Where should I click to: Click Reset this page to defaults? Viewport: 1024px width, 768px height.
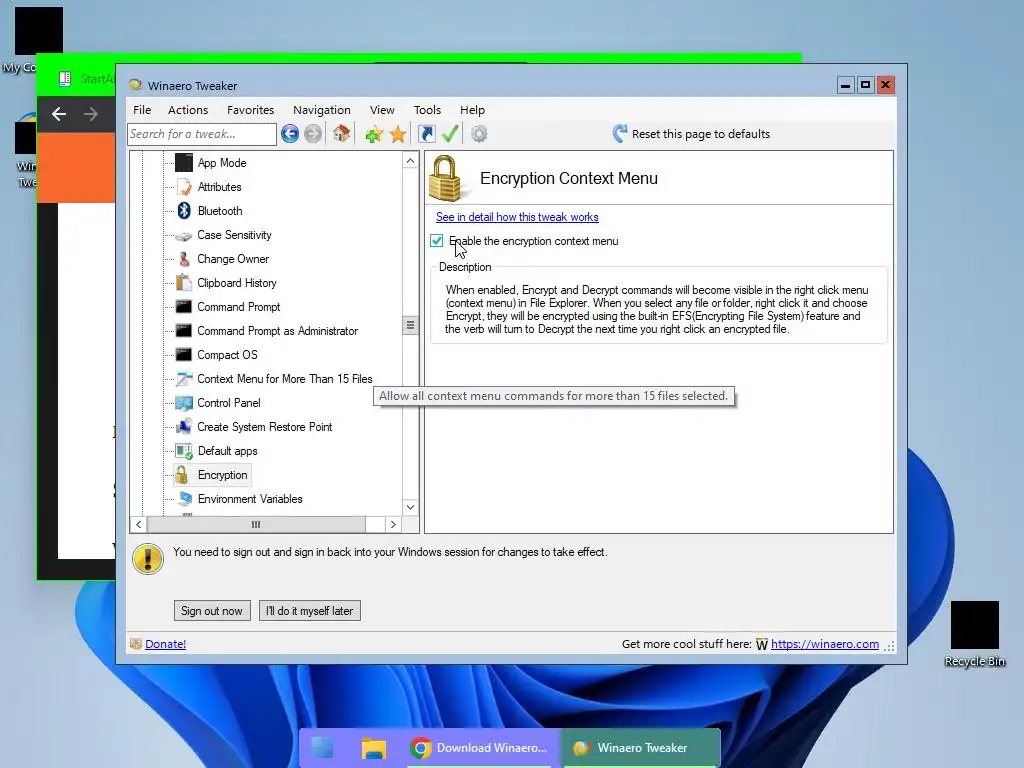tap(701, 134)
